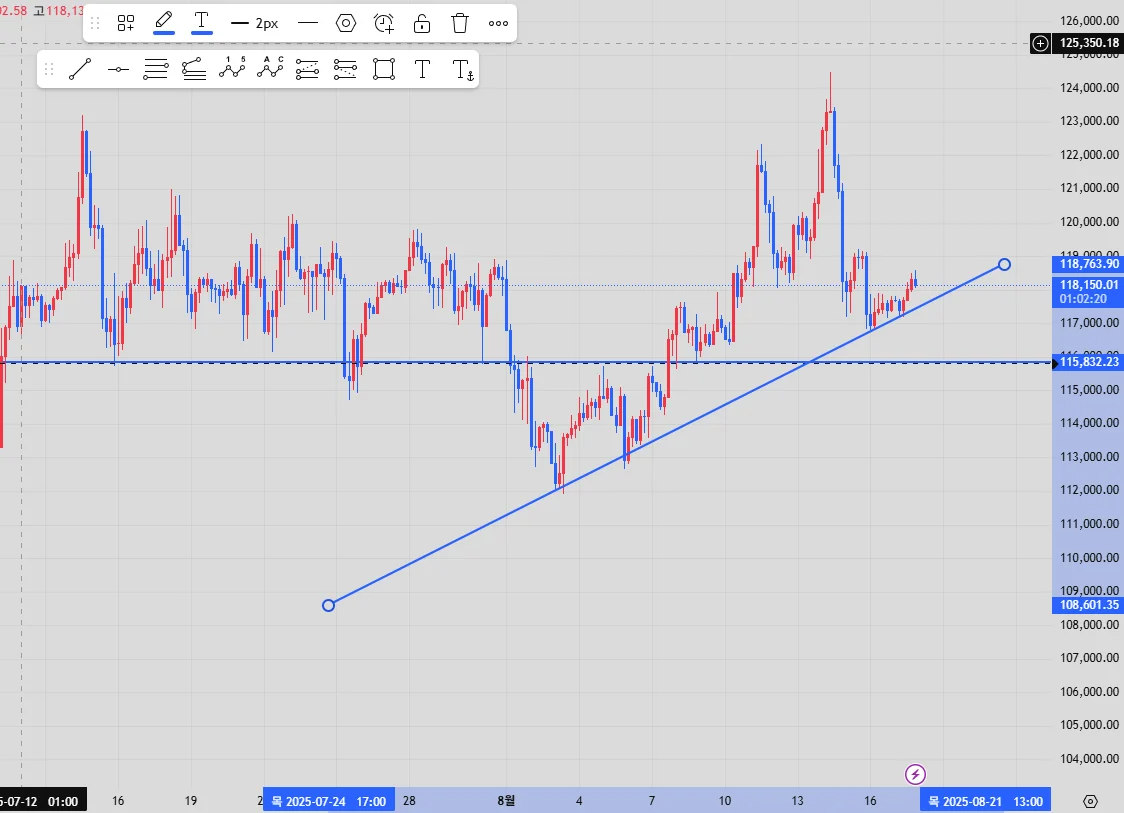
Task: Add an alert on the trendline
Action: pos(384,23)
